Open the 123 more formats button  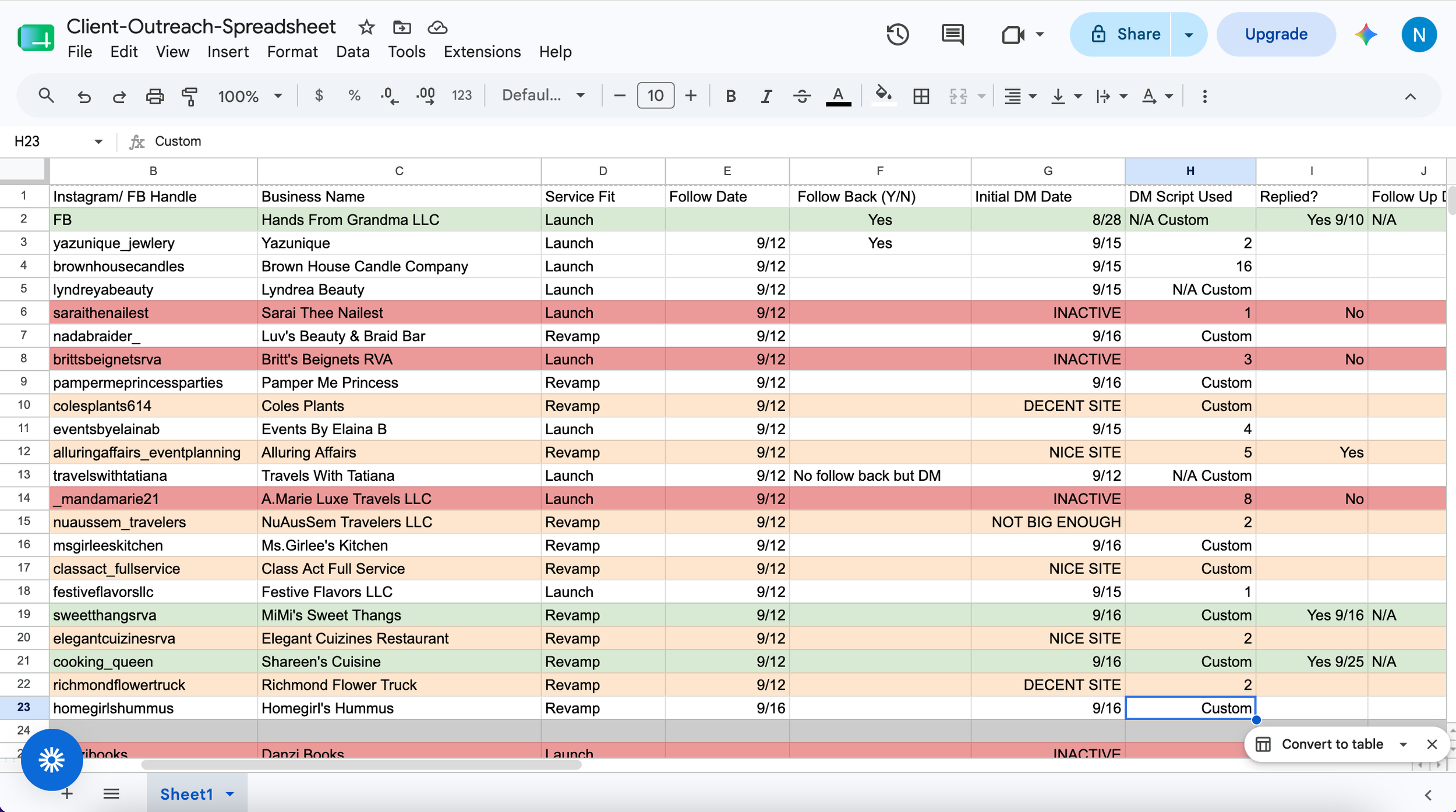[x=461, y=95]
